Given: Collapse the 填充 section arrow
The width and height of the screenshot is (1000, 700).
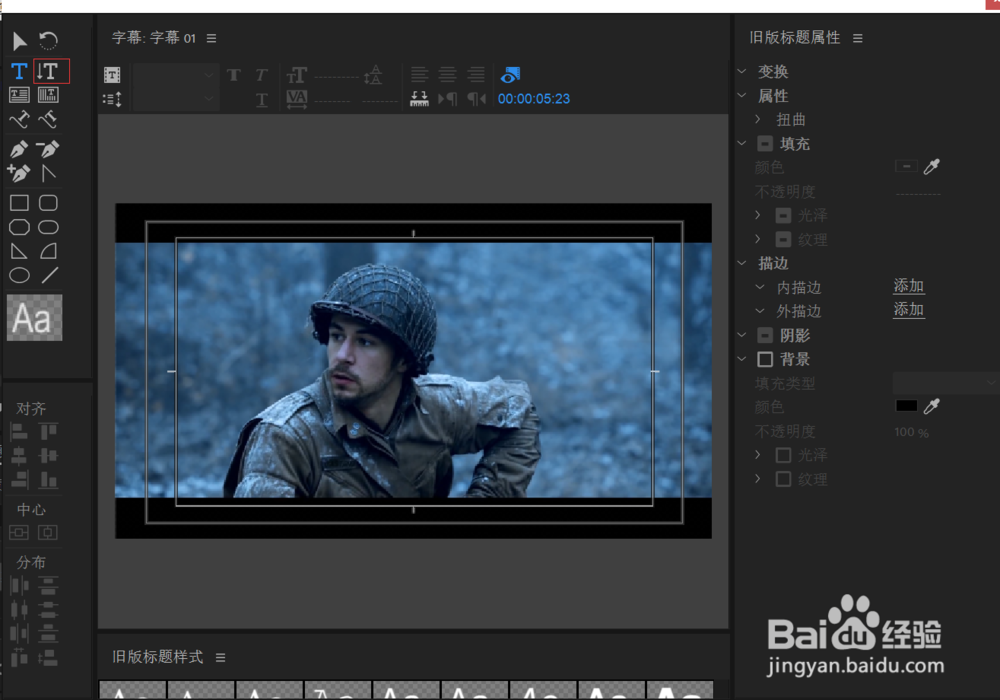Looking at the screenshot, I should [742, 143].
